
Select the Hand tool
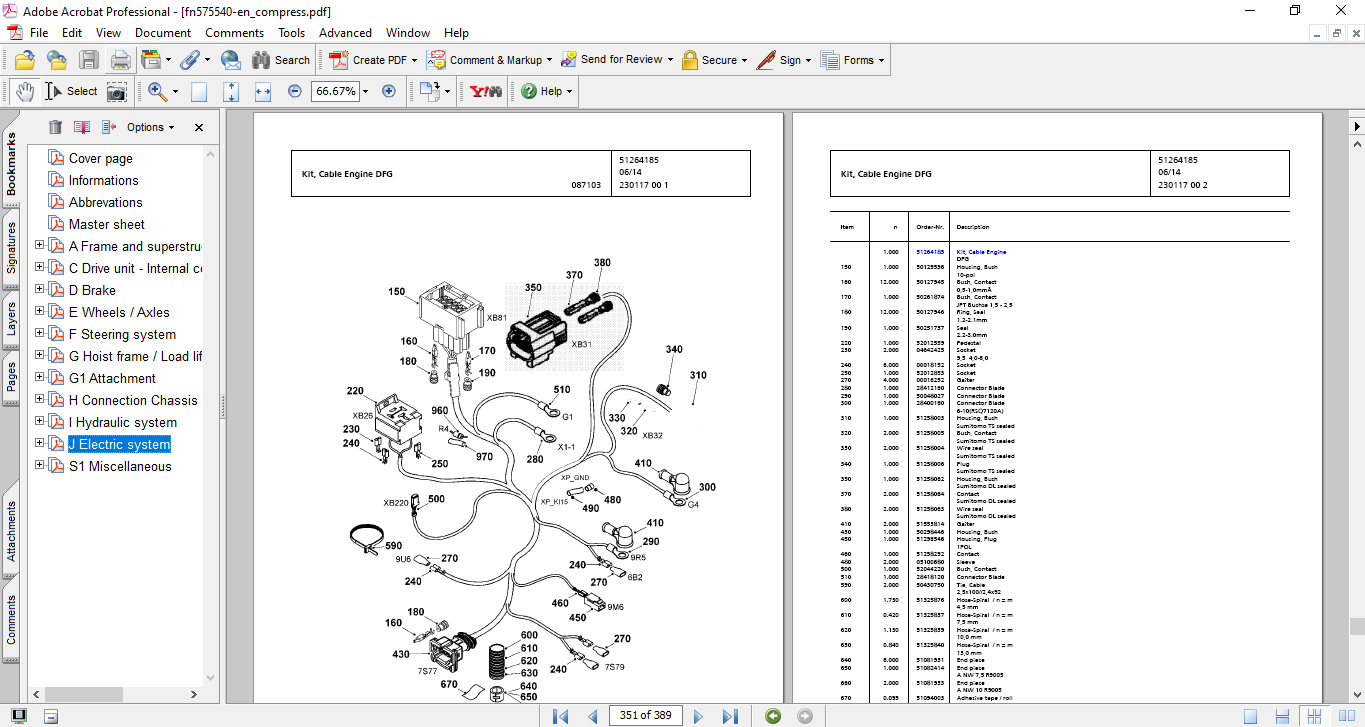[x=25, y=91]
